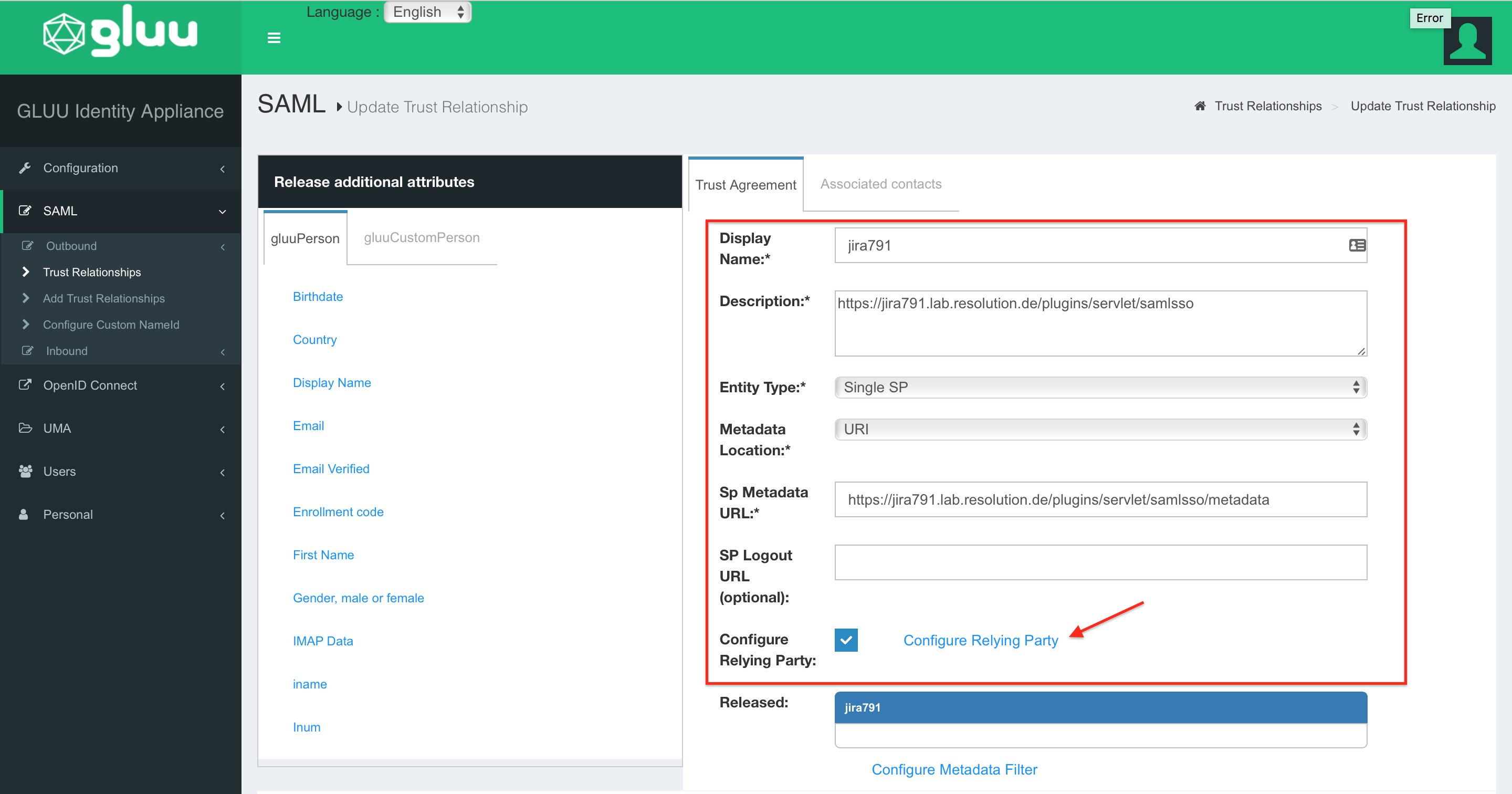Select Add Trust Relationships in sidebar

point(104,299)
